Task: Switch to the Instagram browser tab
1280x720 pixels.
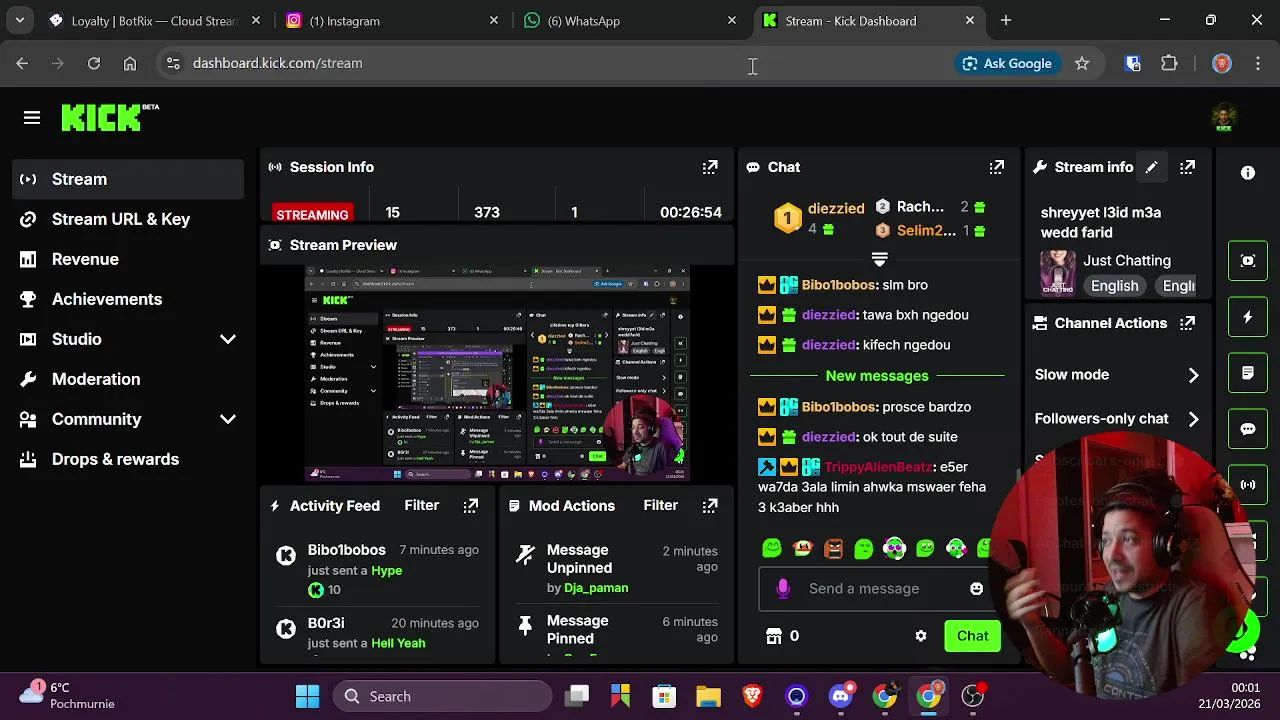Action: (392, 20)
